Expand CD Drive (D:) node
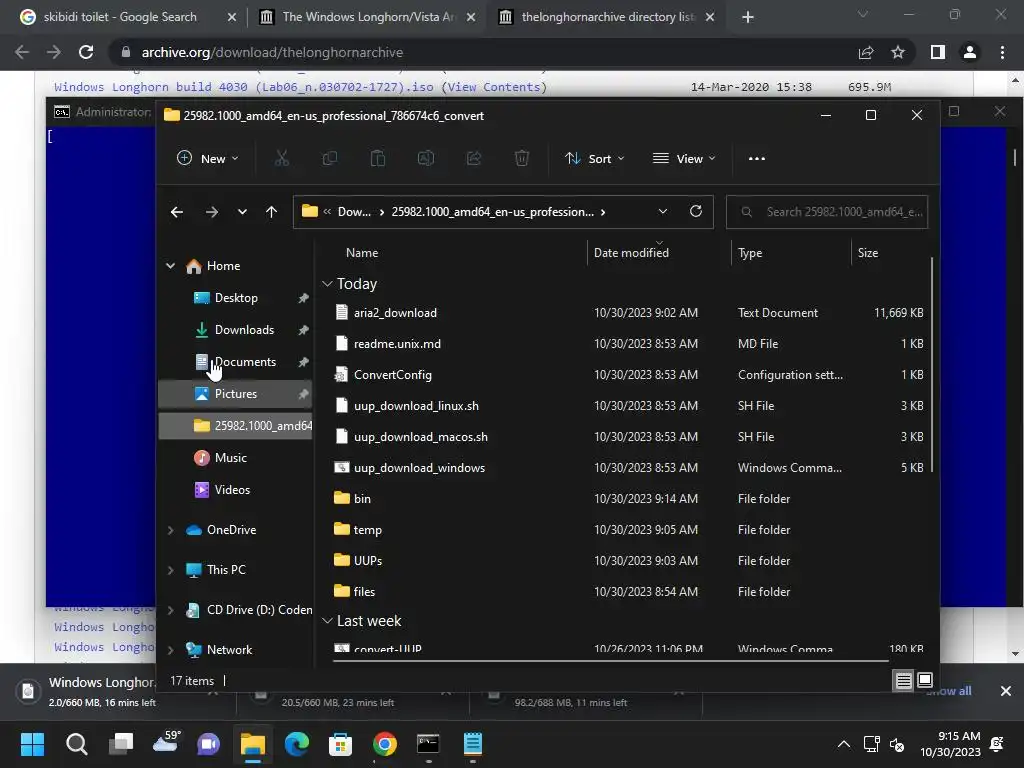This screenshot has height=768, width=1024. tap(170, 610)
